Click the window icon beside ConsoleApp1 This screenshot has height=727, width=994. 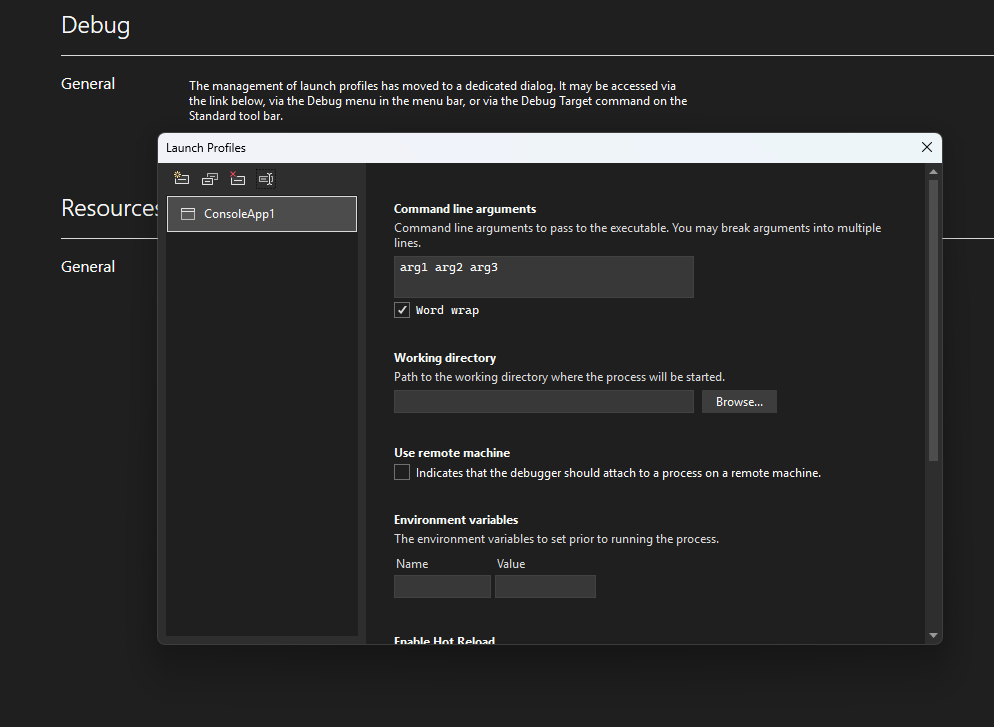187,214
